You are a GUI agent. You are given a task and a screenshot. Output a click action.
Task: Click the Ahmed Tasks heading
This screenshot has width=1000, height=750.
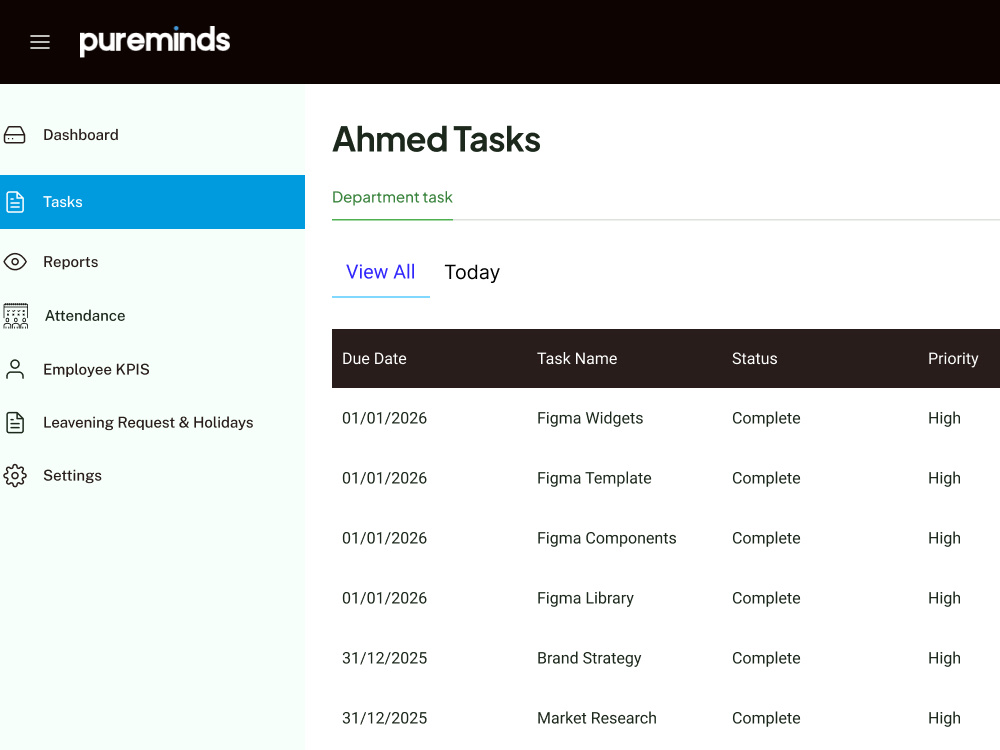point(436,139)
